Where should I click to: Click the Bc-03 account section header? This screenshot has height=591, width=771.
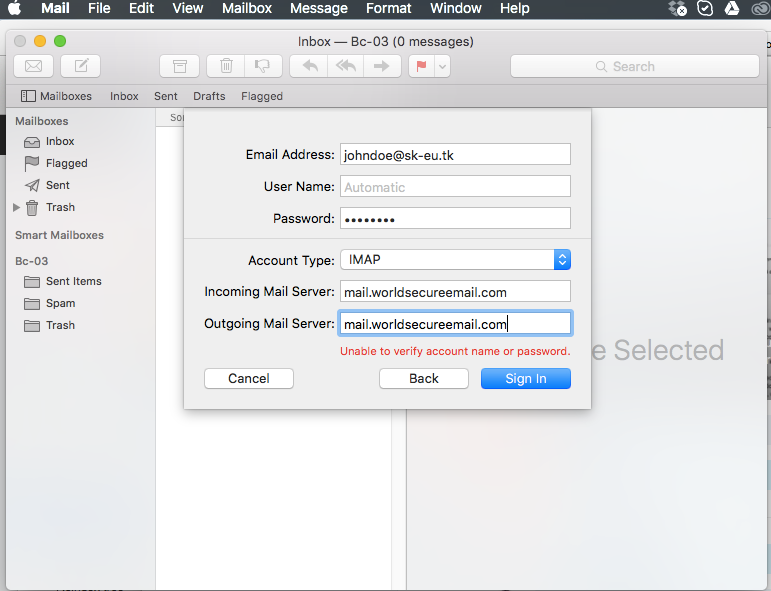(x=31, y=261)
